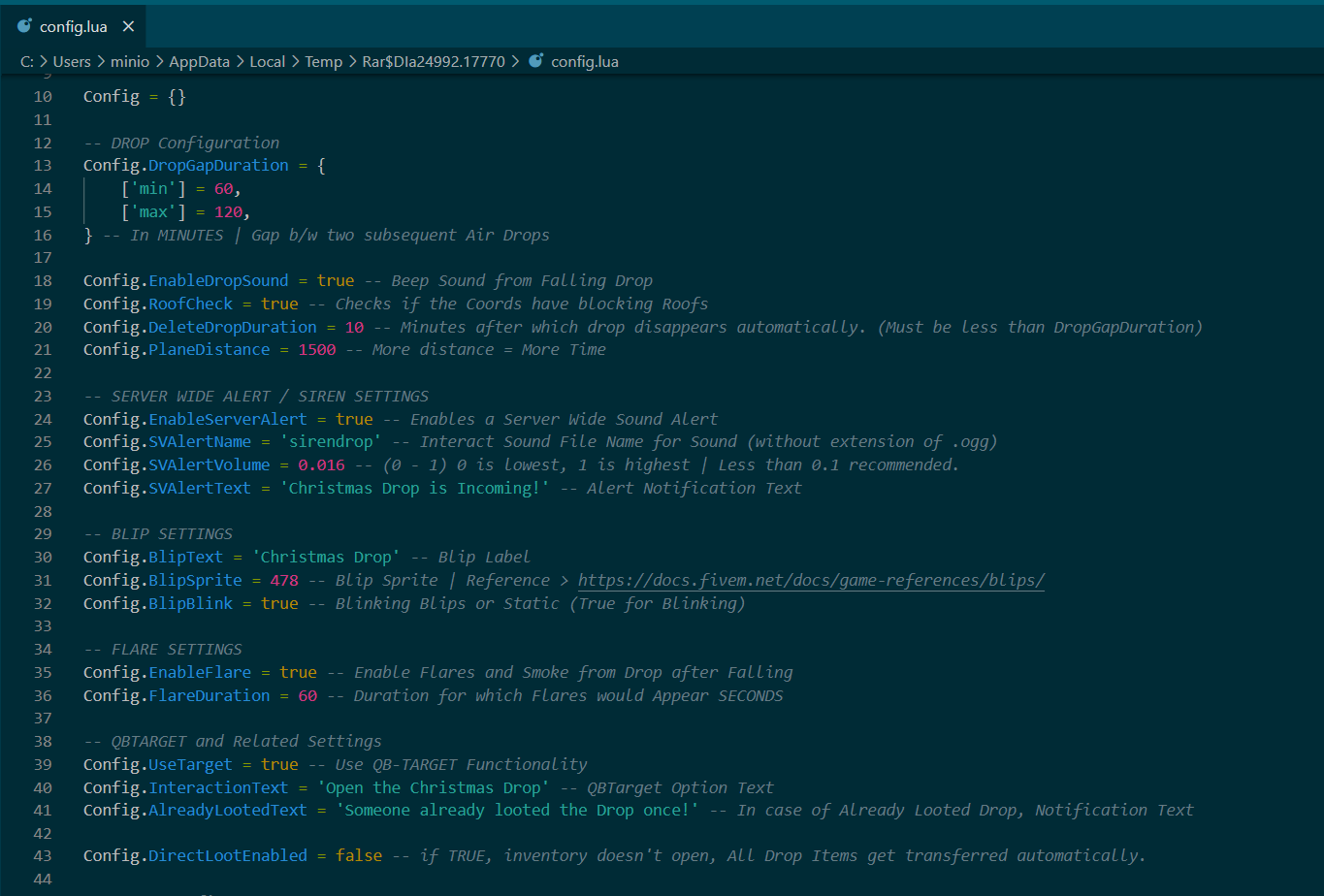Click the Lua icon in the breadcrumb path

click(535, 61)
